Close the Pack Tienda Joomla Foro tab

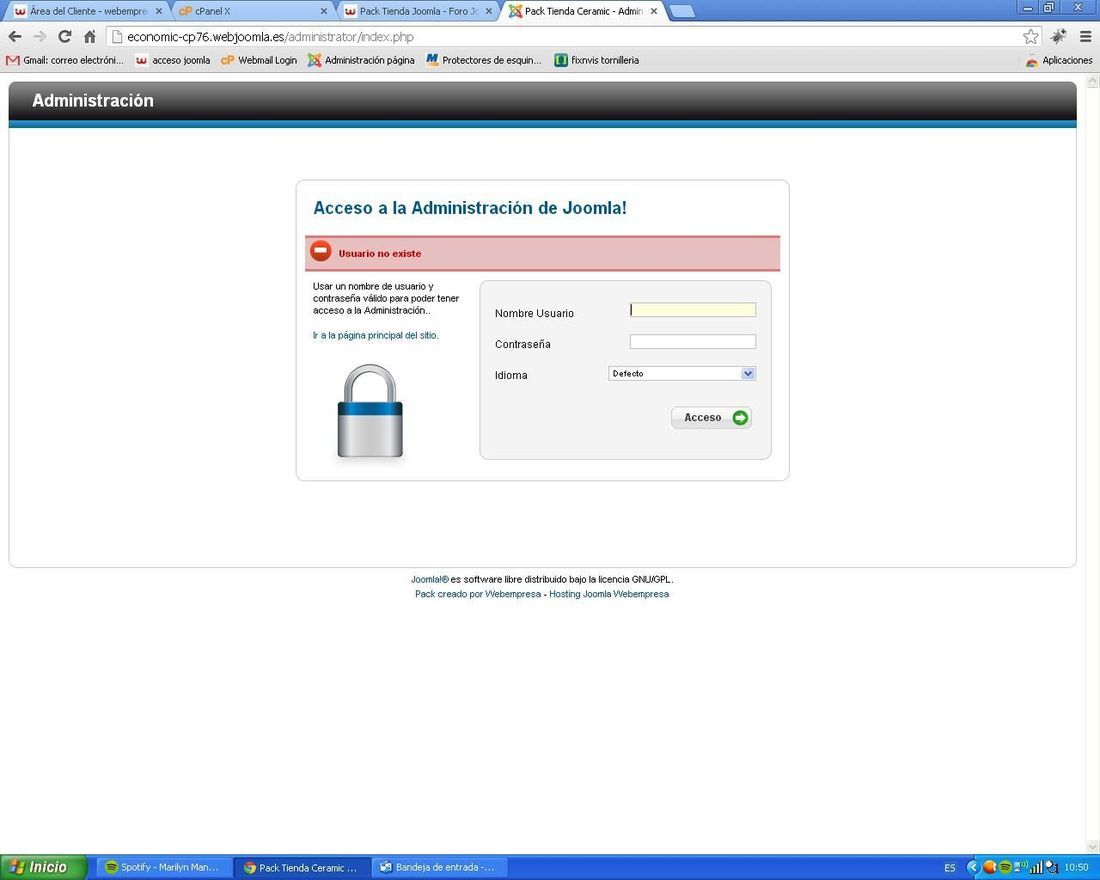tap(489, 11)
